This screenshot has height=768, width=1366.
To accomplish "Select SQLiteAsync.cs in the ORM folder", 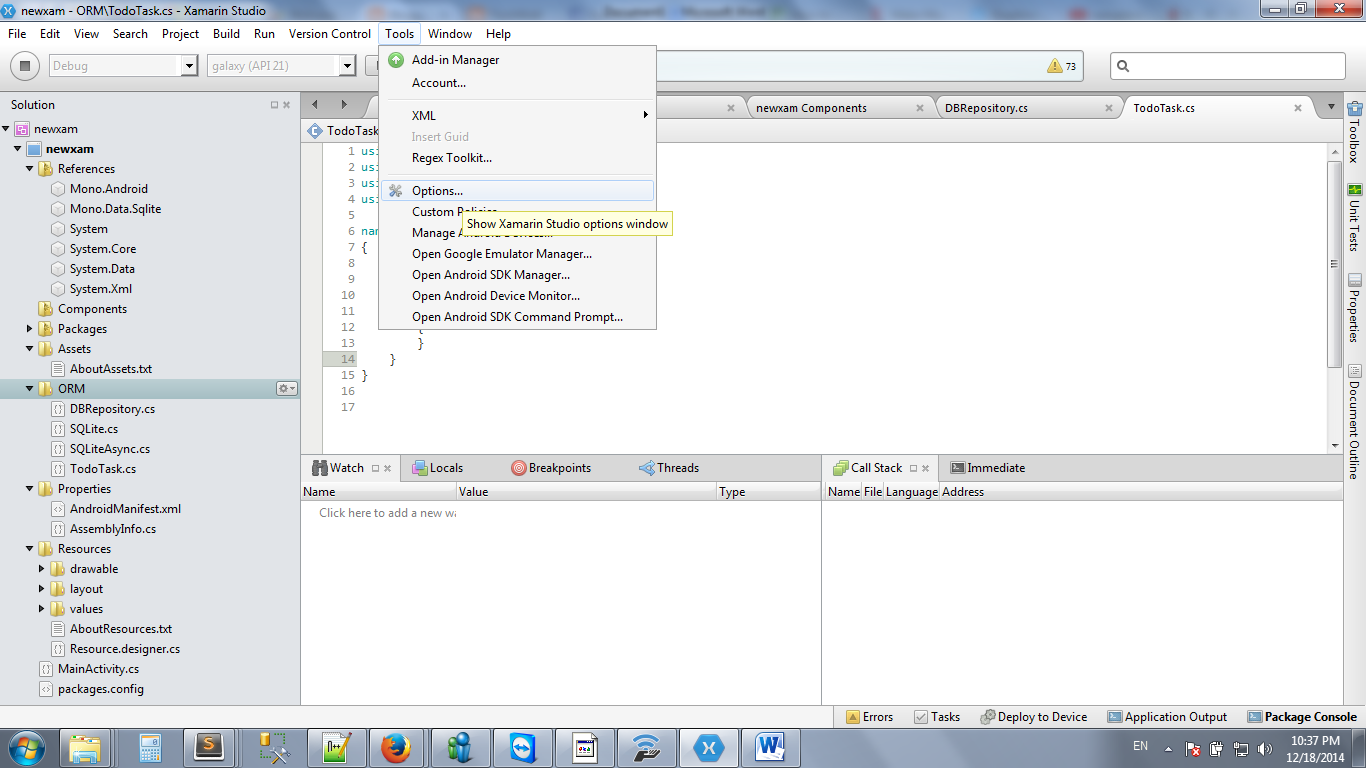I will coord(110,449).
